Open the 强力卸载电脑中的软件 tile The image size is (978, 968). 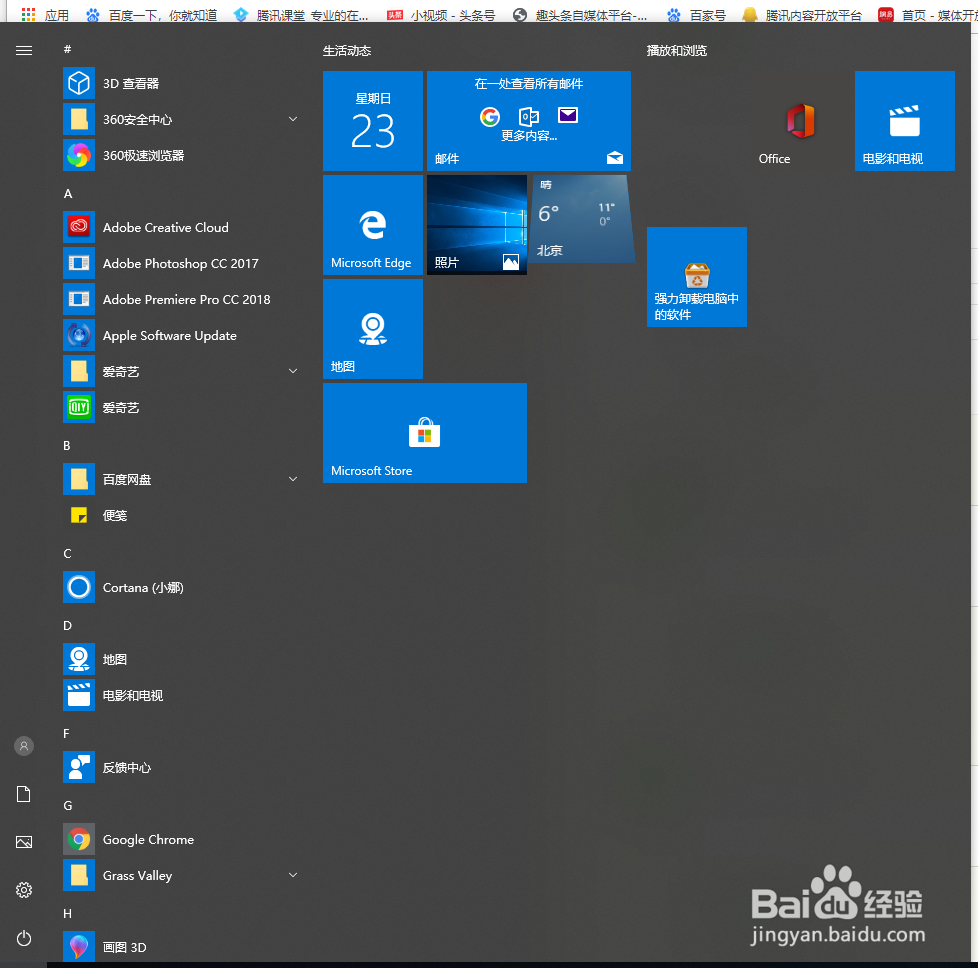tap(697, 277)
